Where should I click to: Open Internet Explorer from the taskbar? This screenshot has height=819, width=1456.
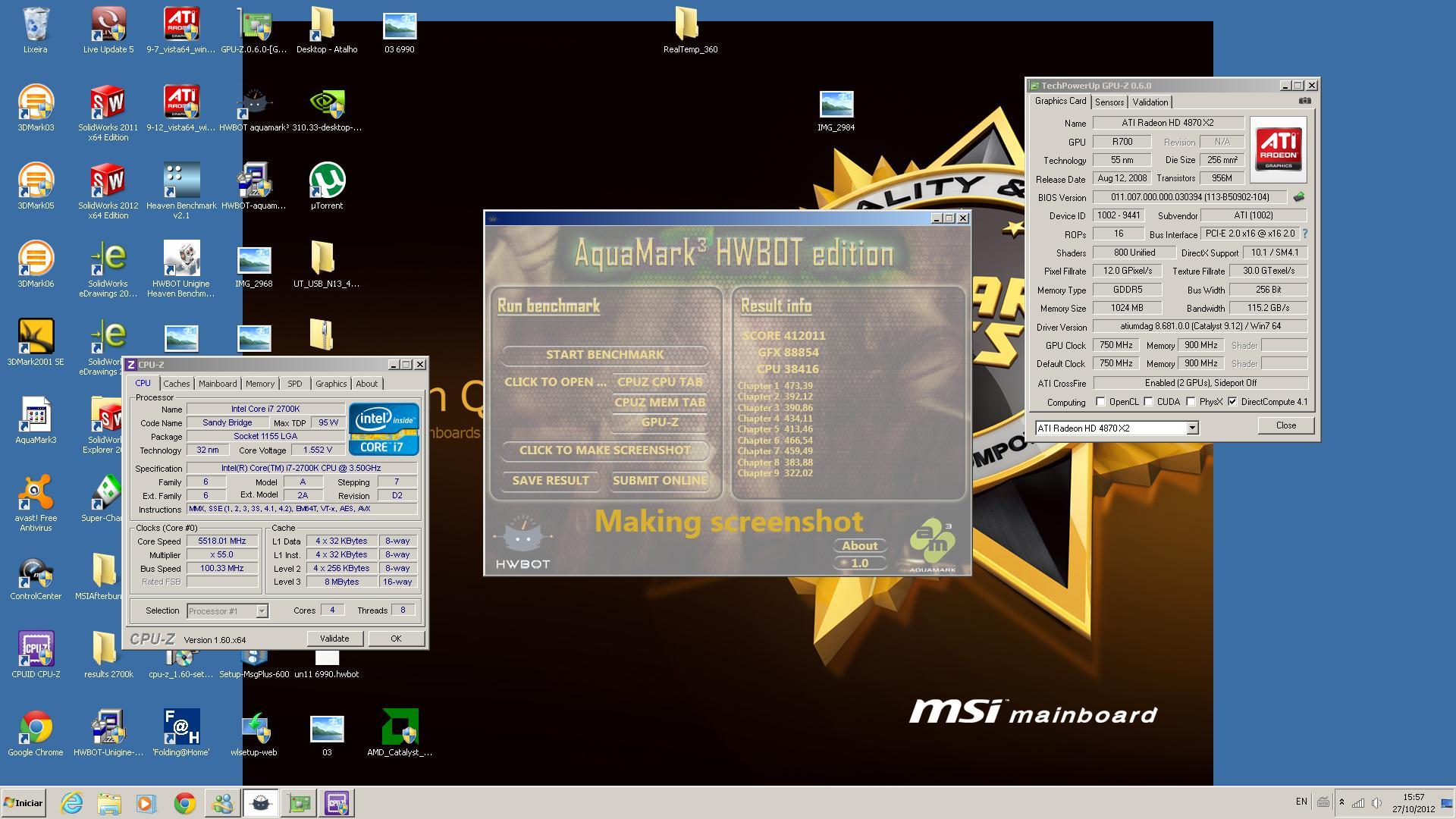coord(71,803)
